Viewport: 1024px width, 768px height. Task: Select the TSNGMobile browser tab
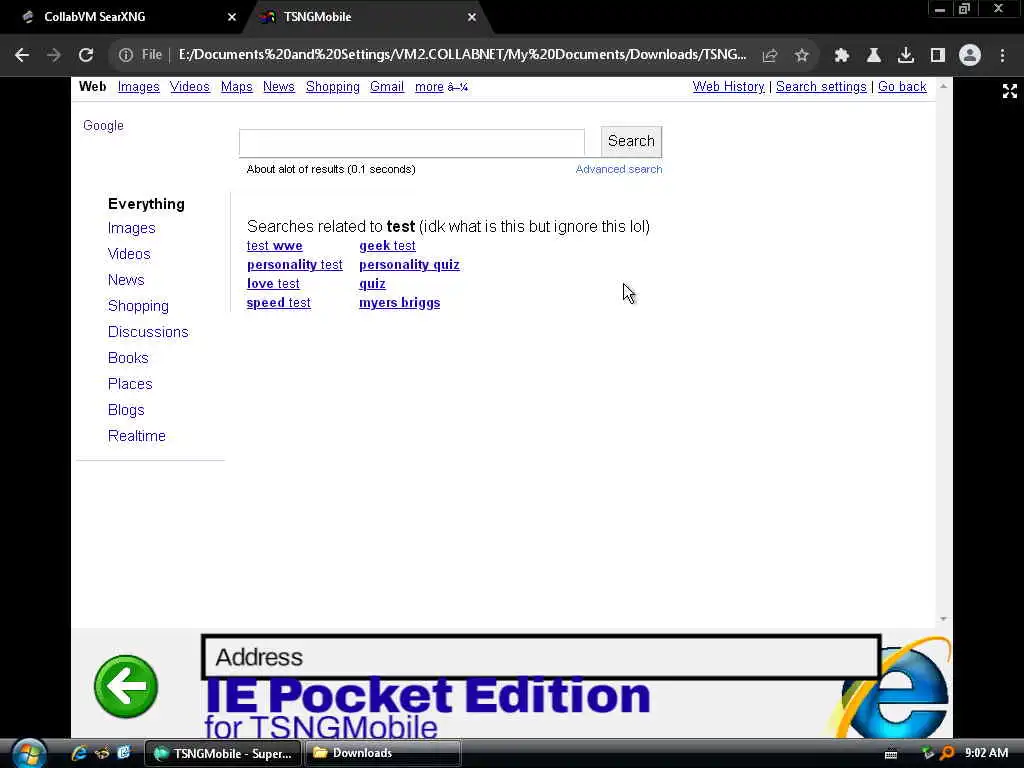click(x=366, y=17)
